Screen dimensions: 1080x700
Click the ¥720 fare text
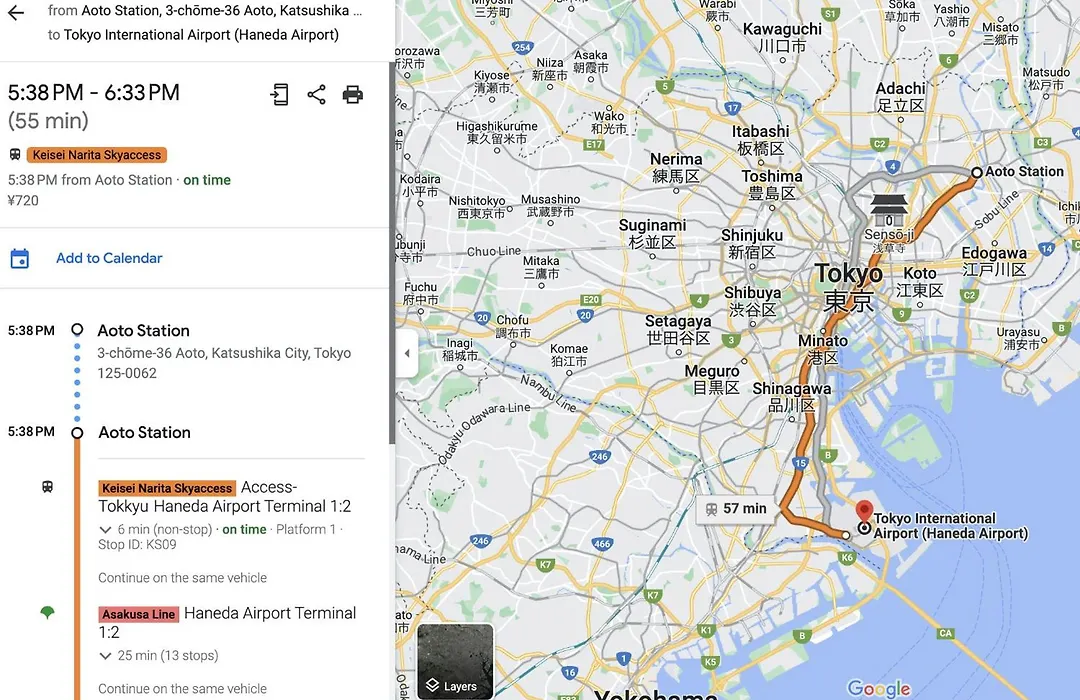click(23, 200)
